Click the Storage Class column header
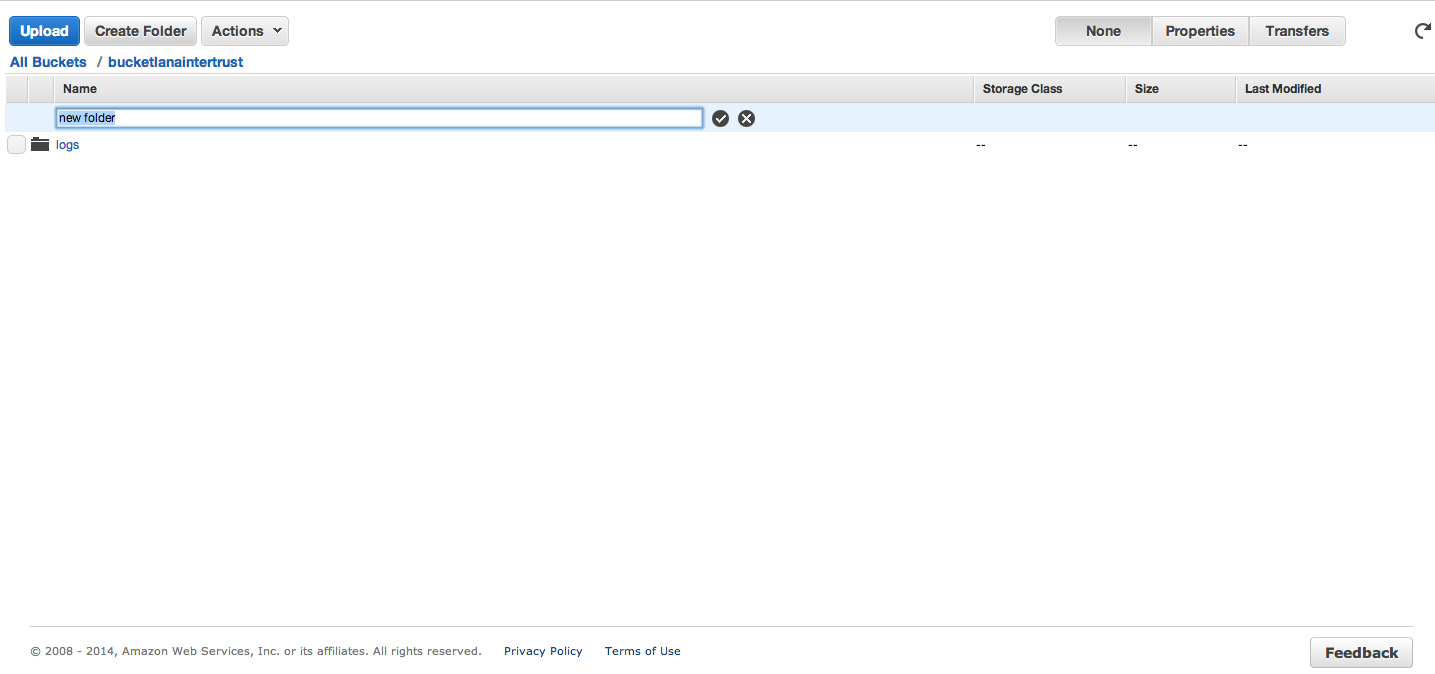Image resolution: width=1435 pixels, height=674 pixels. click(1022, 89)
